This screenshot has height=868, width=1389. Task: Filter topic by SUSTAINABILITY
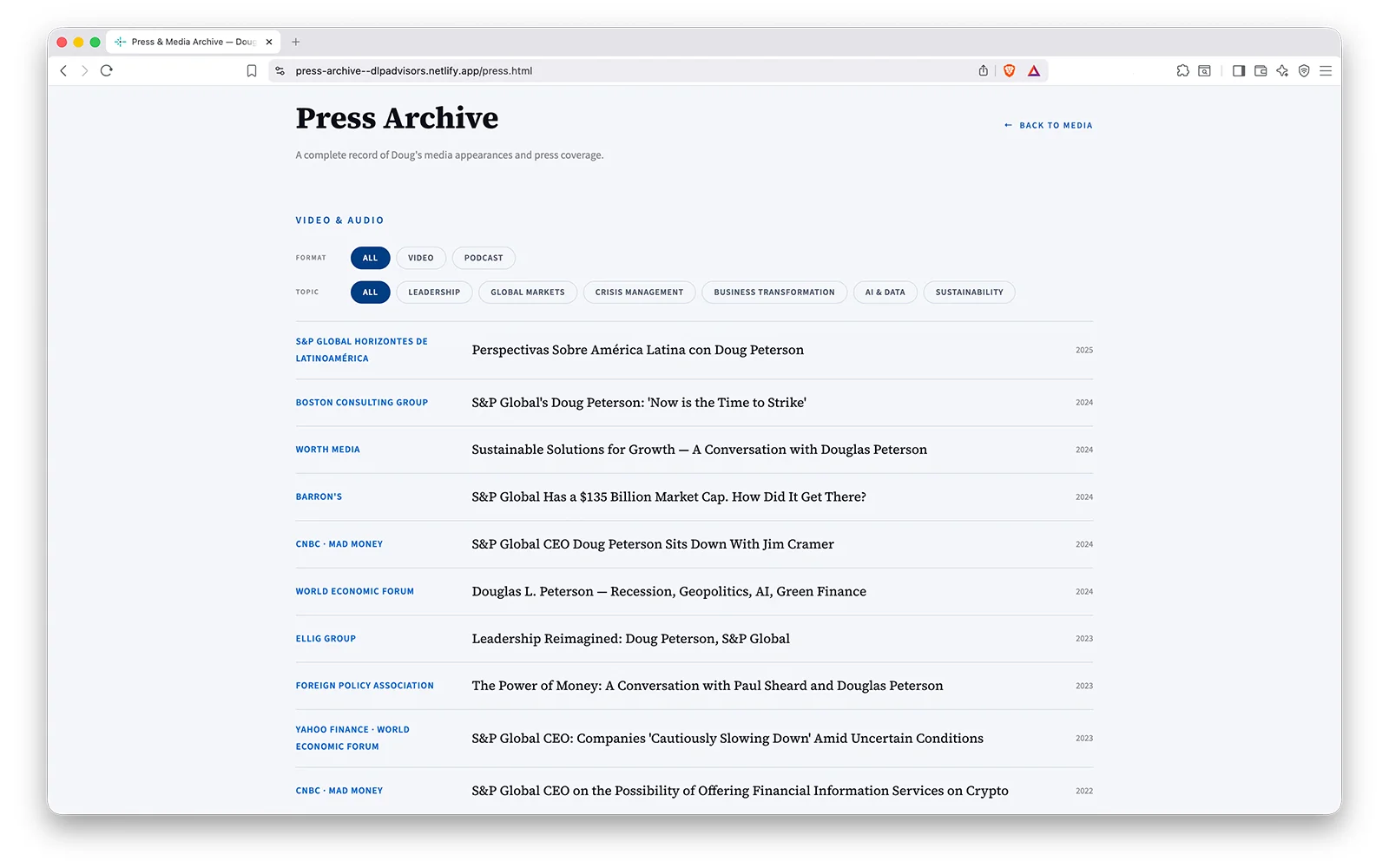tap(969, 293)
